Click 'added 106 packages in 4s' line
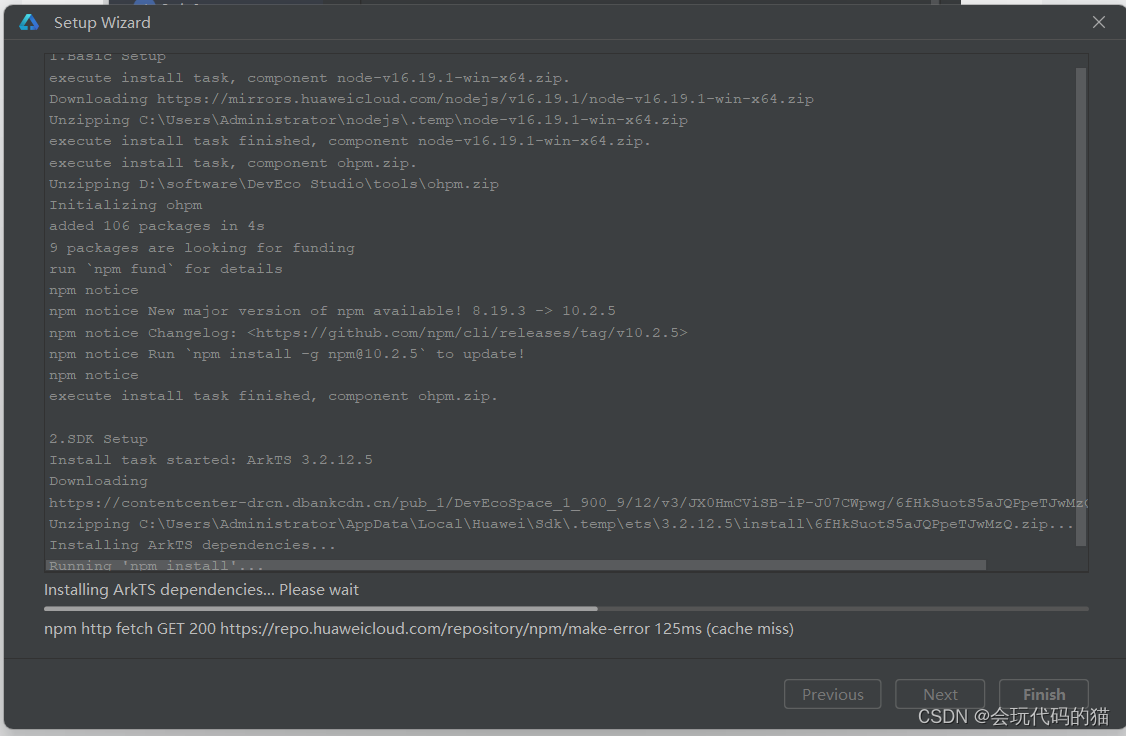 tap(157, 226)
